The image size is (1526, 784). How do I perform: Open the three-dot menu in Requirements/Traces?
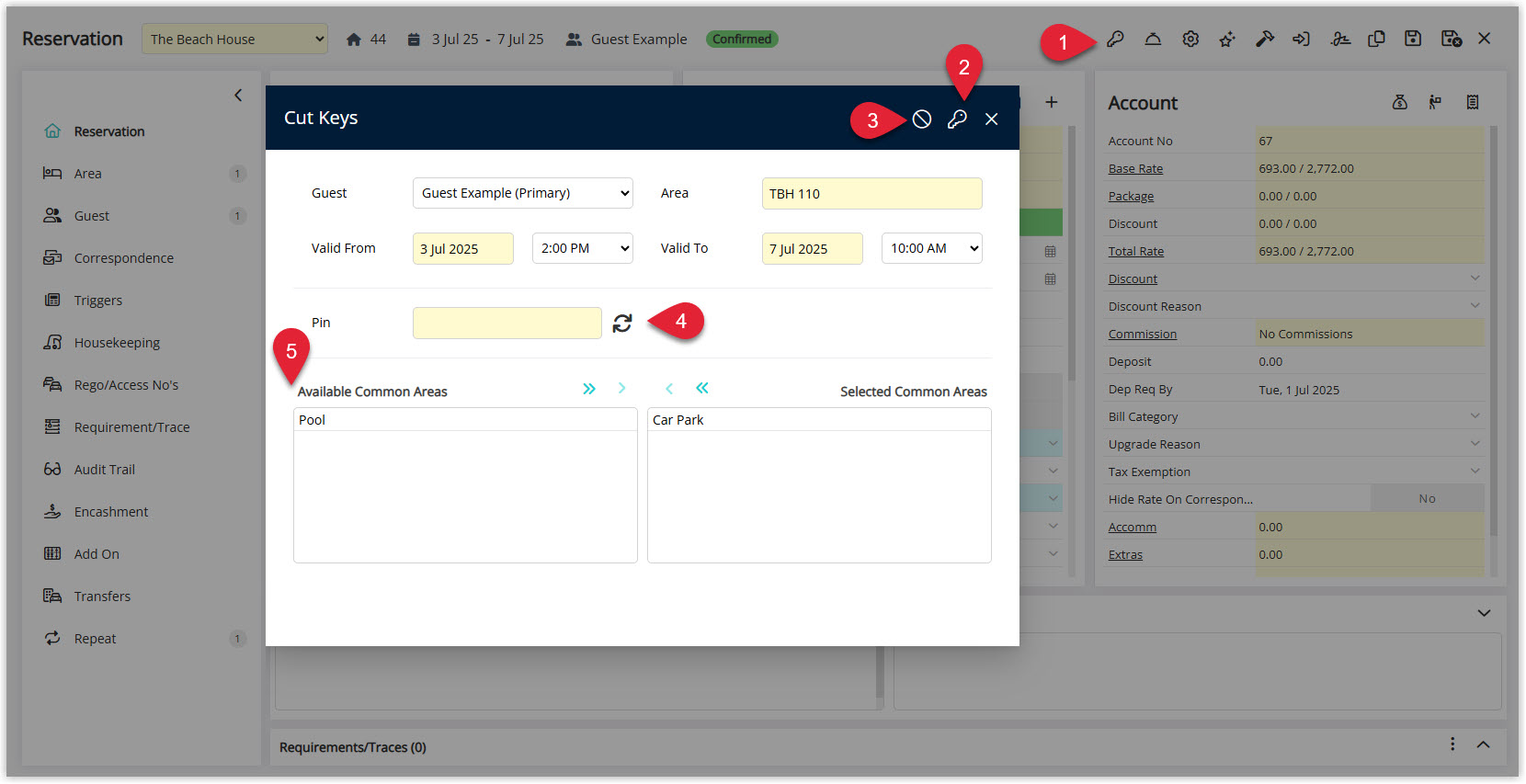(1452, 744)
